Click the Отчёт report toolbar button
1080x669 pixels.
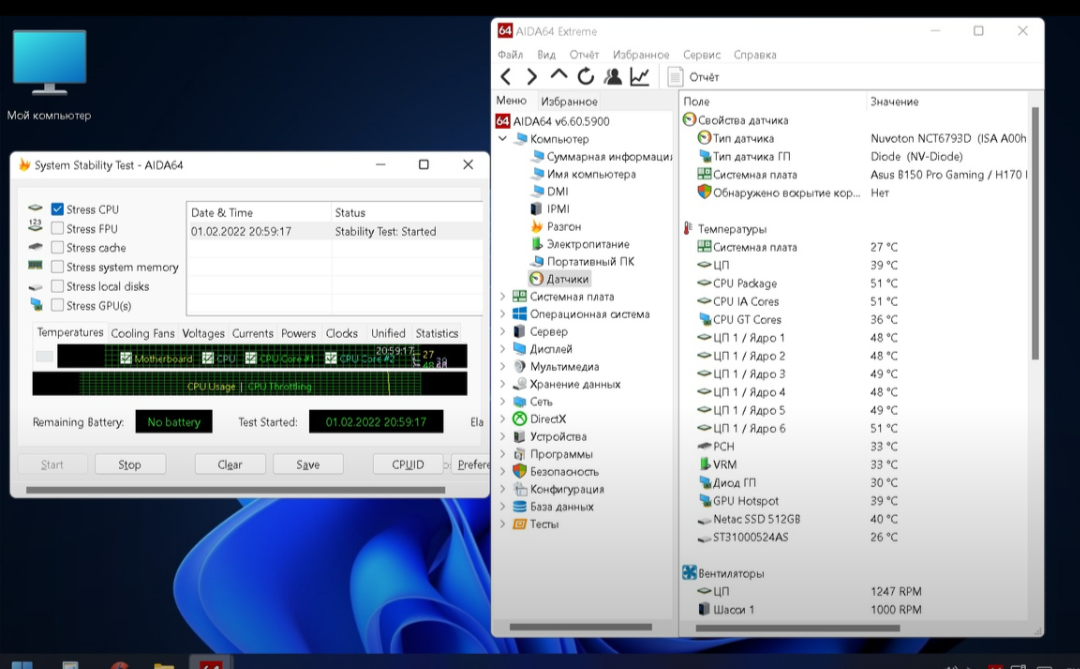(x=694, y=77)
